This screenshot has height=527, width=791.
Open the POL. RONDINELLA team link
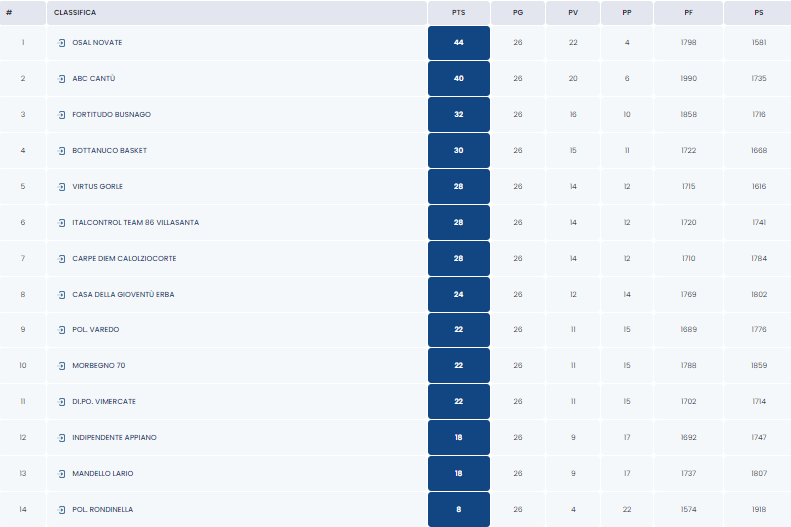[103, 509]
